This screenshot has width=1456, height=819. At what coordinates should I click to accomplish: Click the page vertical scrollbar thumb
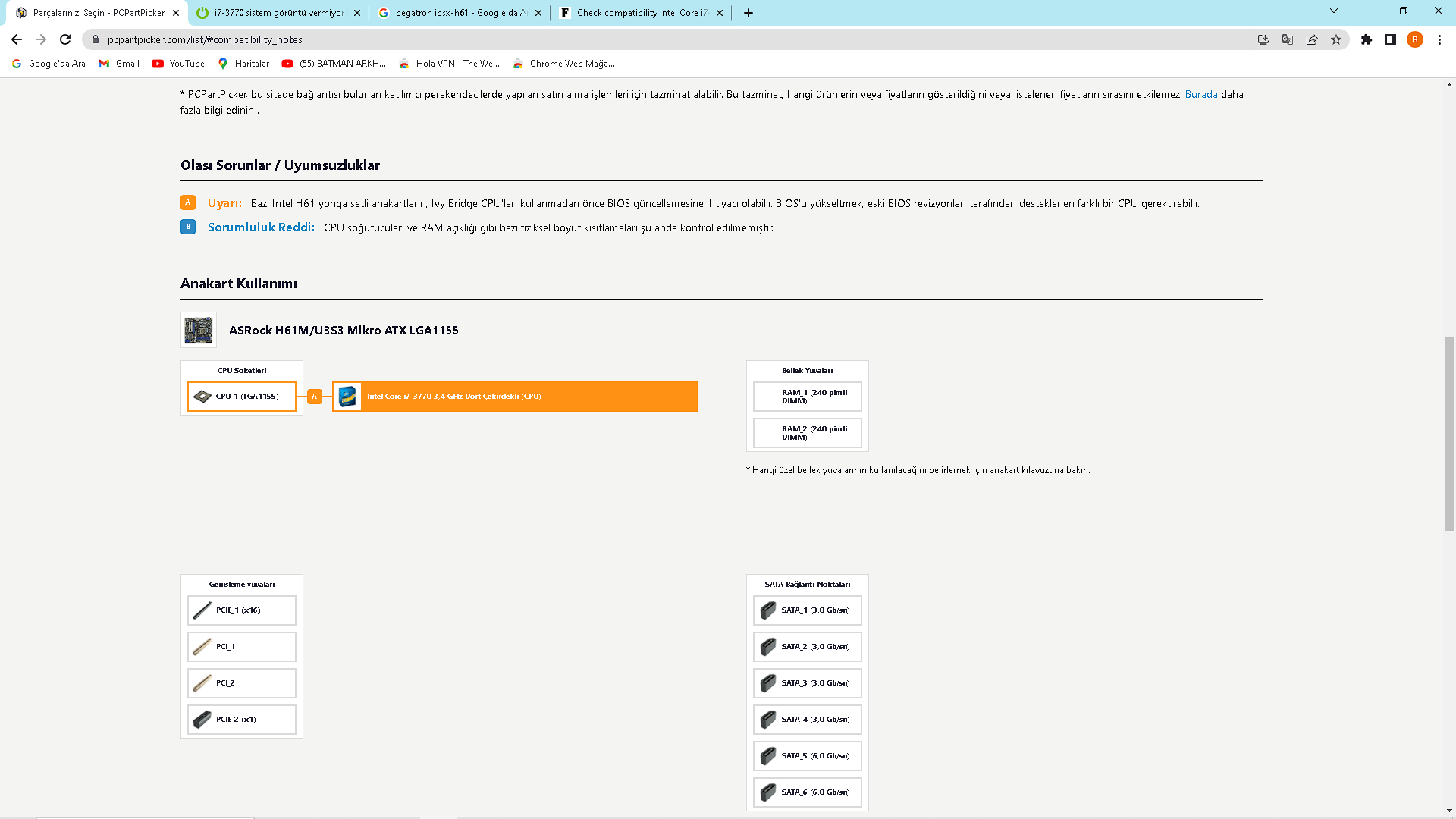click(x=1449, y=434)
